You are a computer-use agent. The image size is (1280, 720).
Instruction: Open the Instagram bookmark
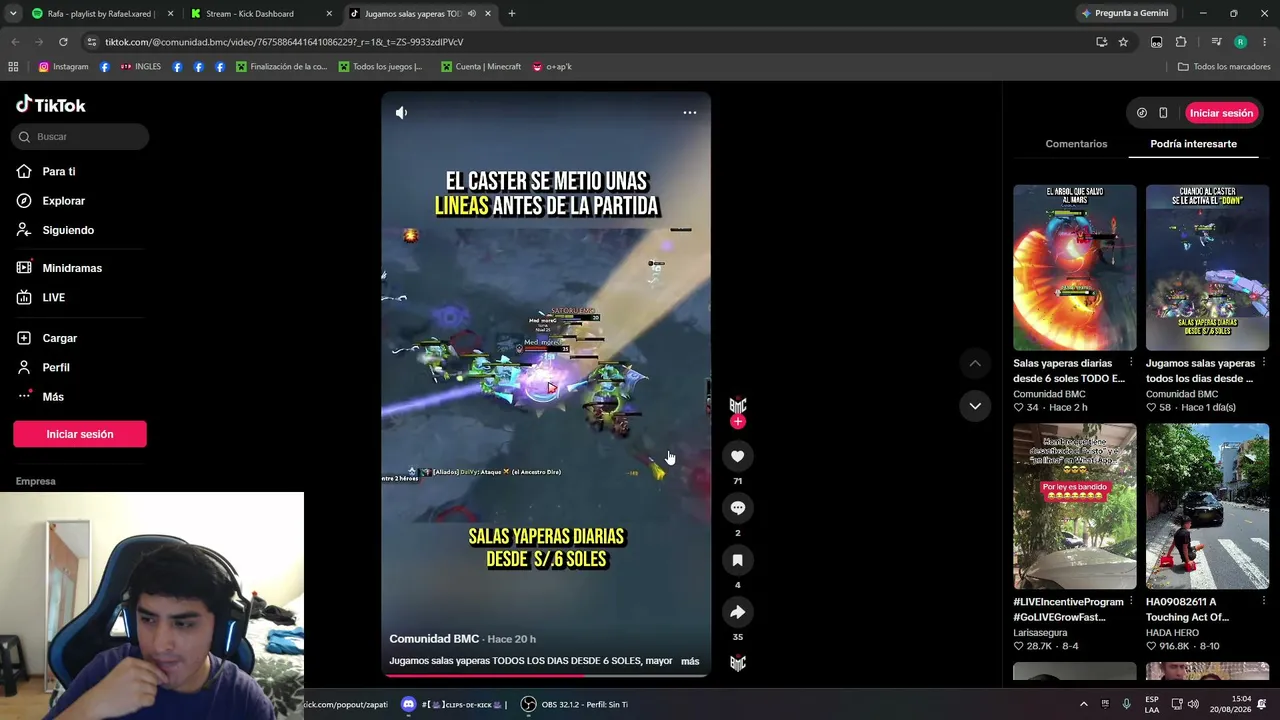point(63,67)
